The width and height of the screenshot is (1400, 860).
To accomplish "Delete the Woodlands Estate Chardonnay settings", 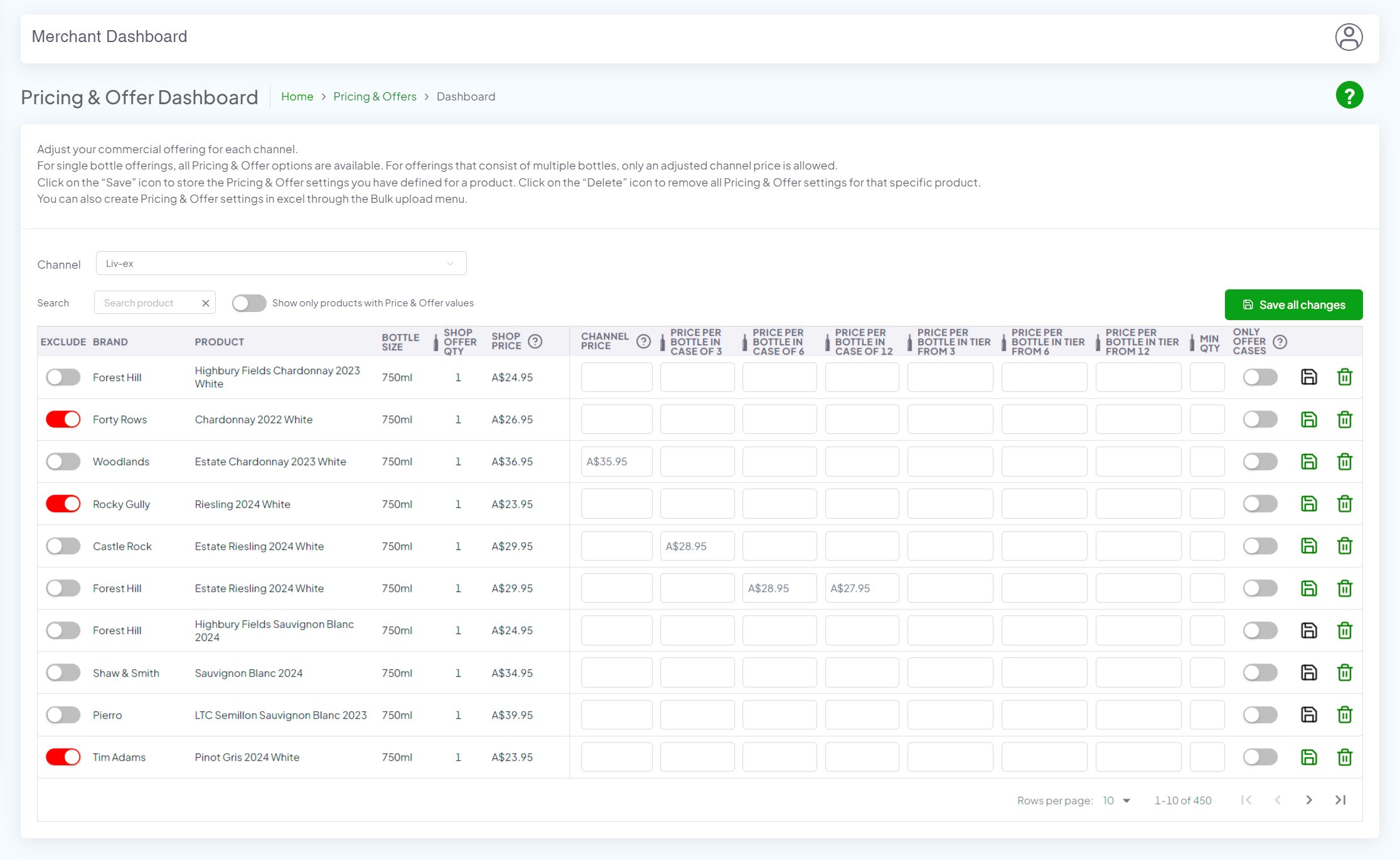I will pos(1345,461).
